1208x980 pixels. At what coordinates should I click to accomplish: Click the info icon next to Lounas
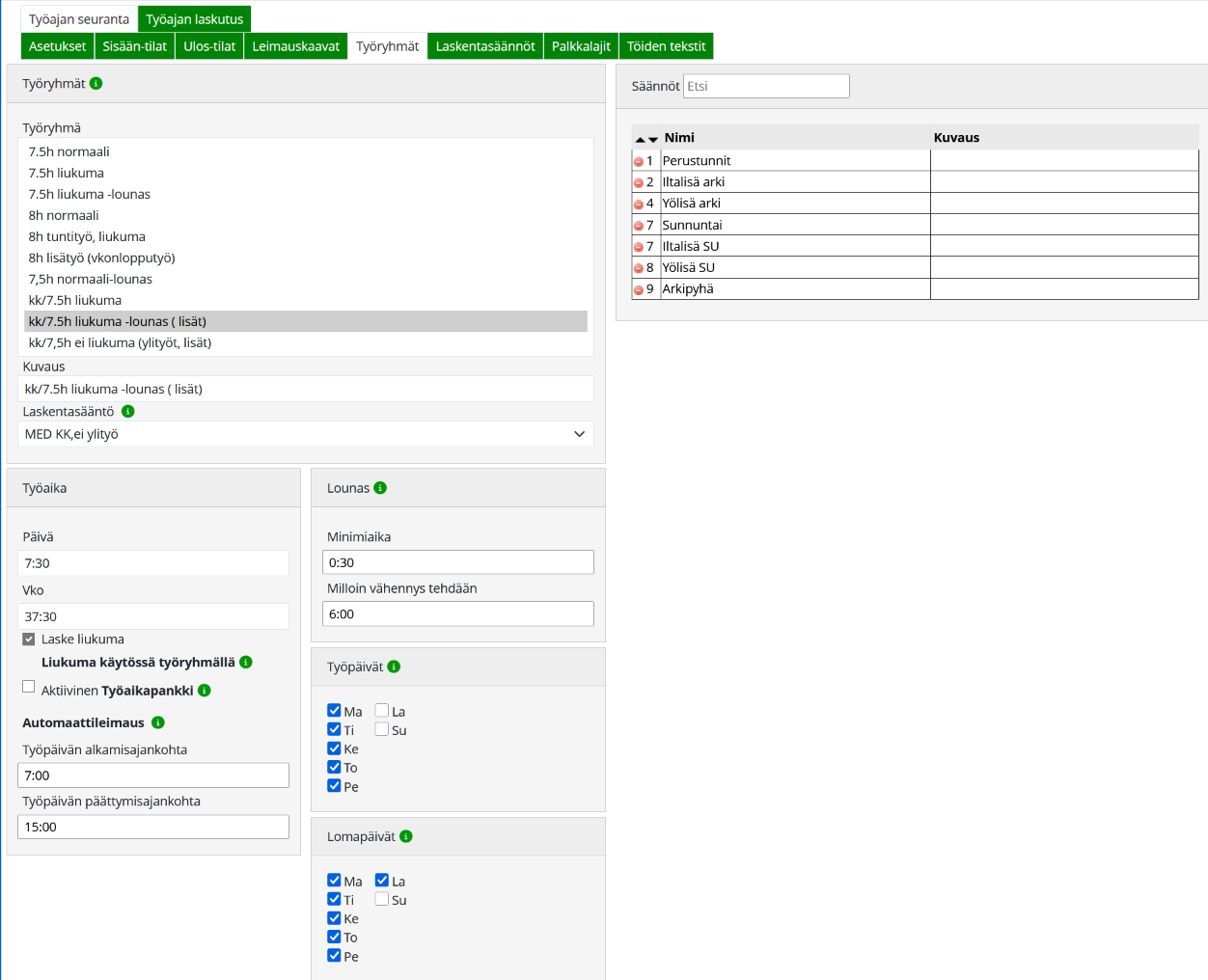[x=380, y=488]
